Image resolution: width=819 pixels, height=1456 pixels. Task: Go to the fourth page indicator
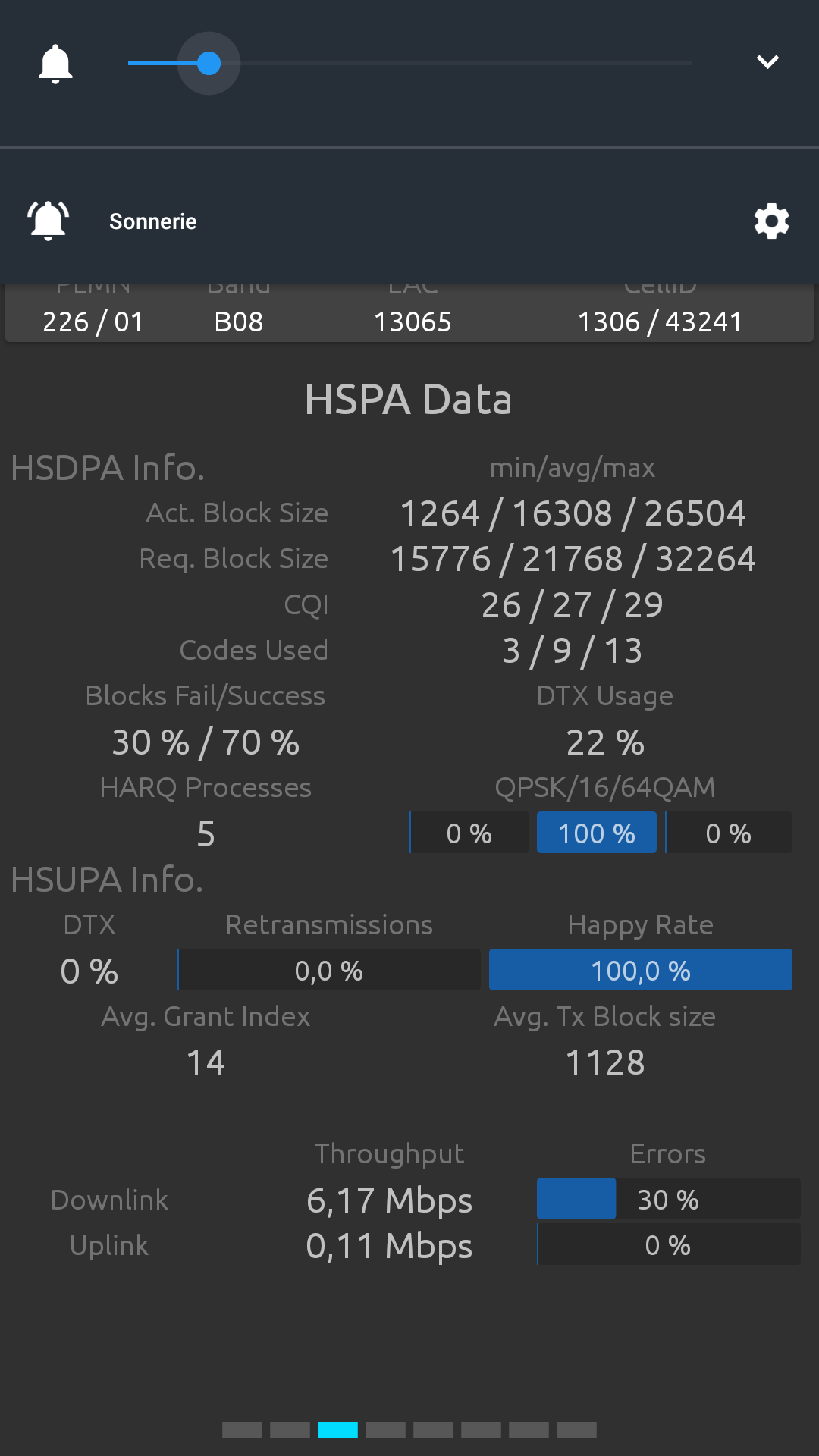pos(385,1430)
